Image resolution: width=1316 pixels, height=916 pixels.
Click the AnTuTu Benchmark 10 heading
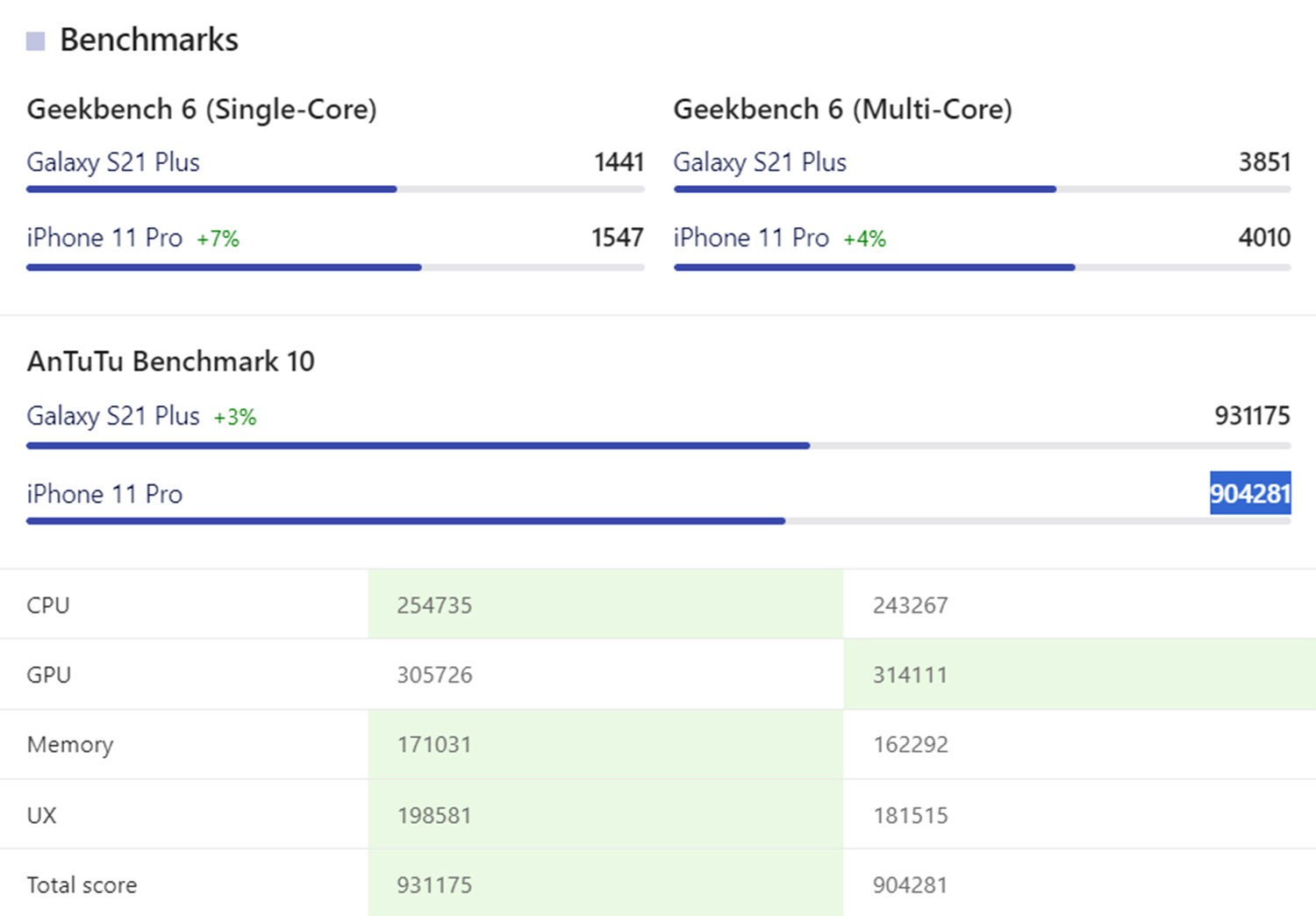tap(171, 361)
